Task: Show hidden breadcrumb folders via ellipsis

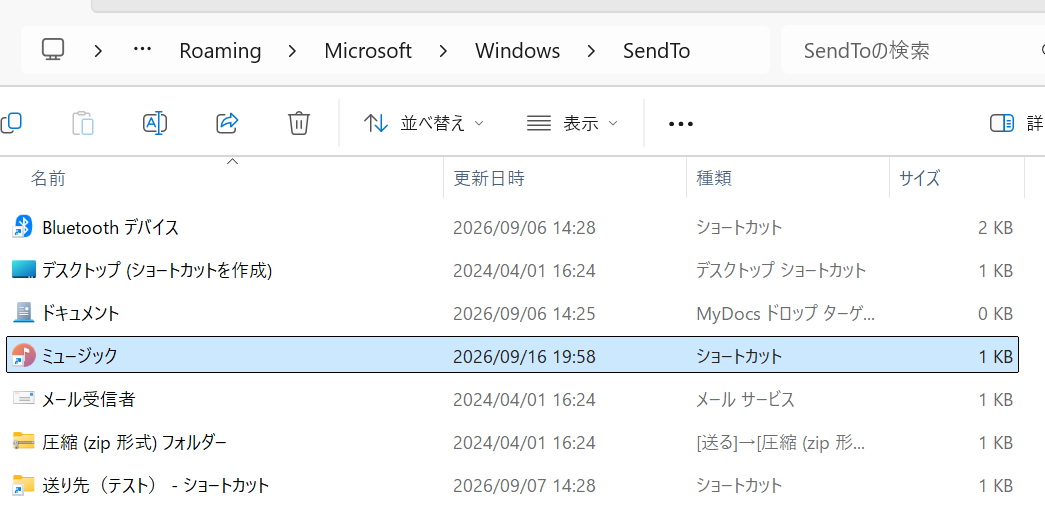Action: point(142,49)
